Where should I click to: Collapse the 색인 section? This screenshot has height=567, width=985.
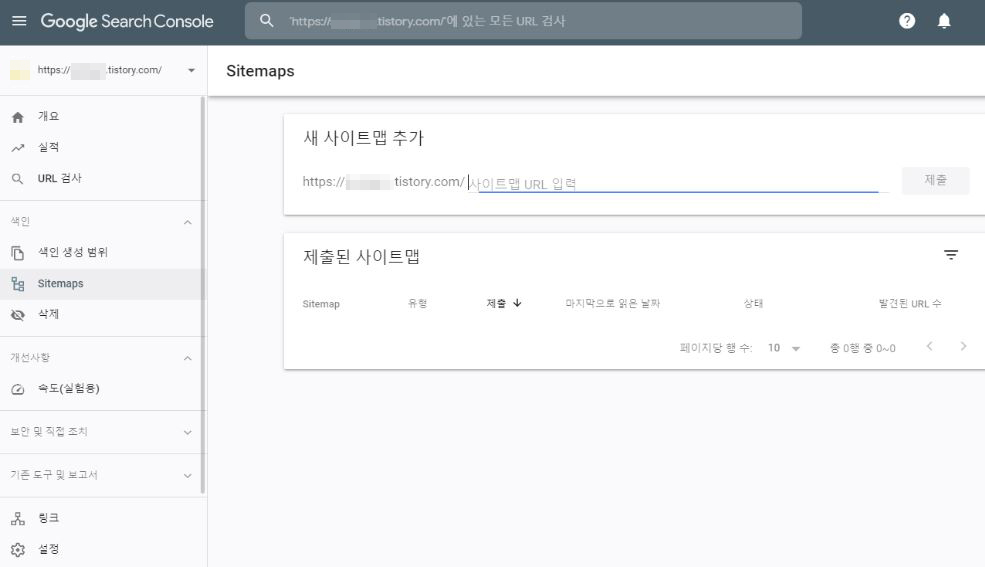pos(187,222)
